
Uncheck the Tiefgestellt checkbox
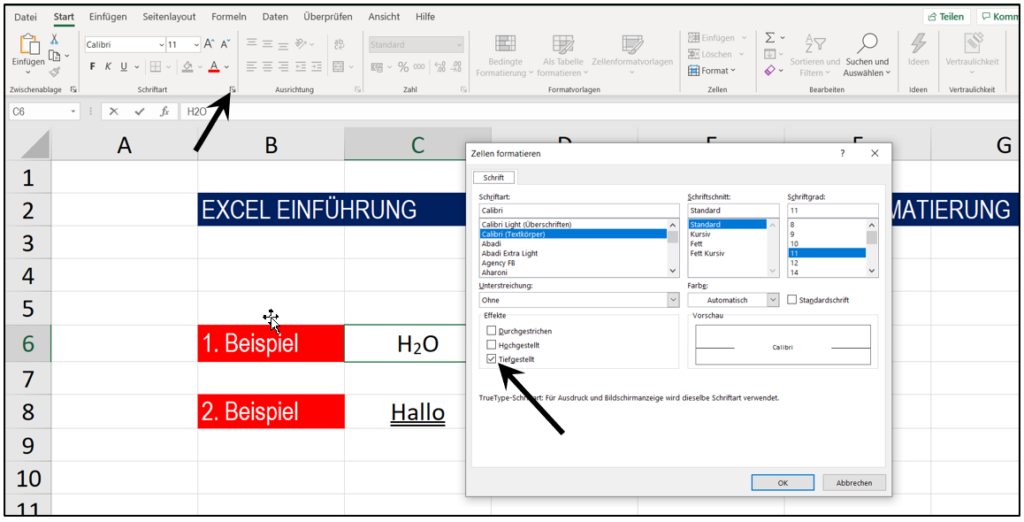point(491,359)
